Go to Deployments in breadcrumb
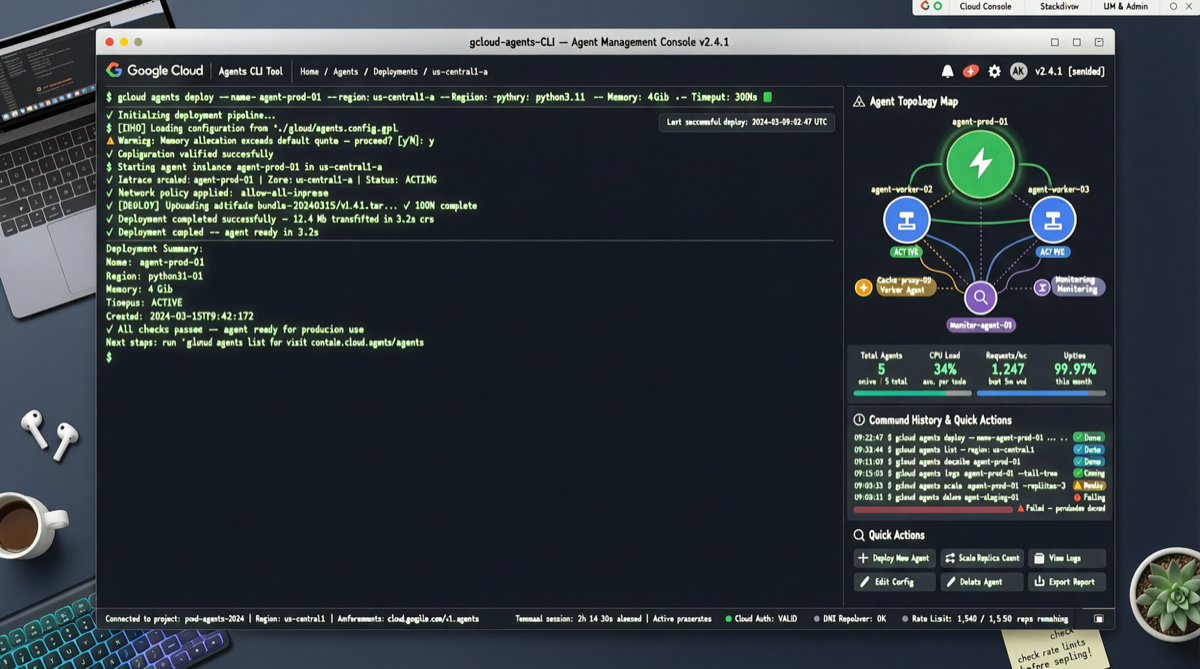Screen dimensions: 1200x669 (x=395, y=72)
